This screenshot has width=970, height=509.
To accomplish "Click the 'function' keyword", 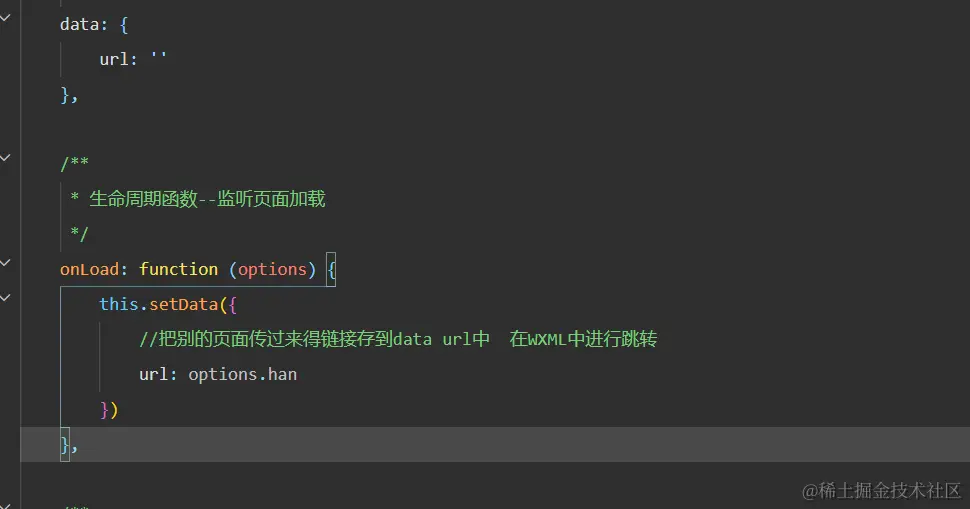I will 178,269.
